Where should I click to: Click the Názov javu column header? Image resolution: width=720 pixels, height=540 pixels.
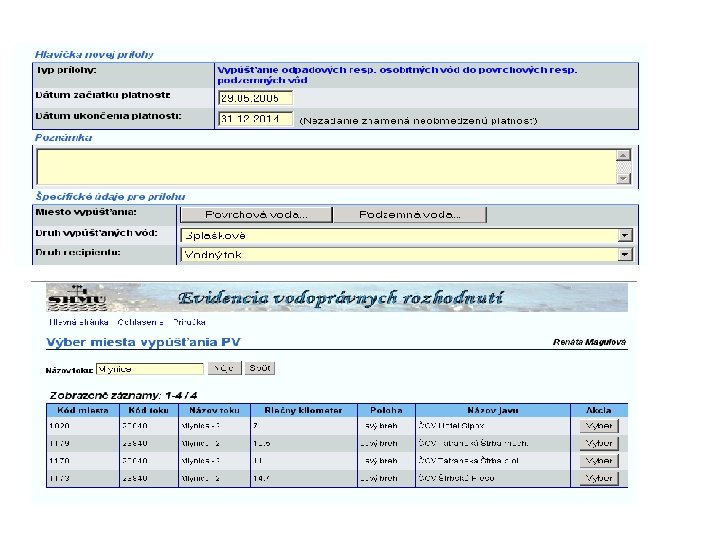click(x=493, y=411)
